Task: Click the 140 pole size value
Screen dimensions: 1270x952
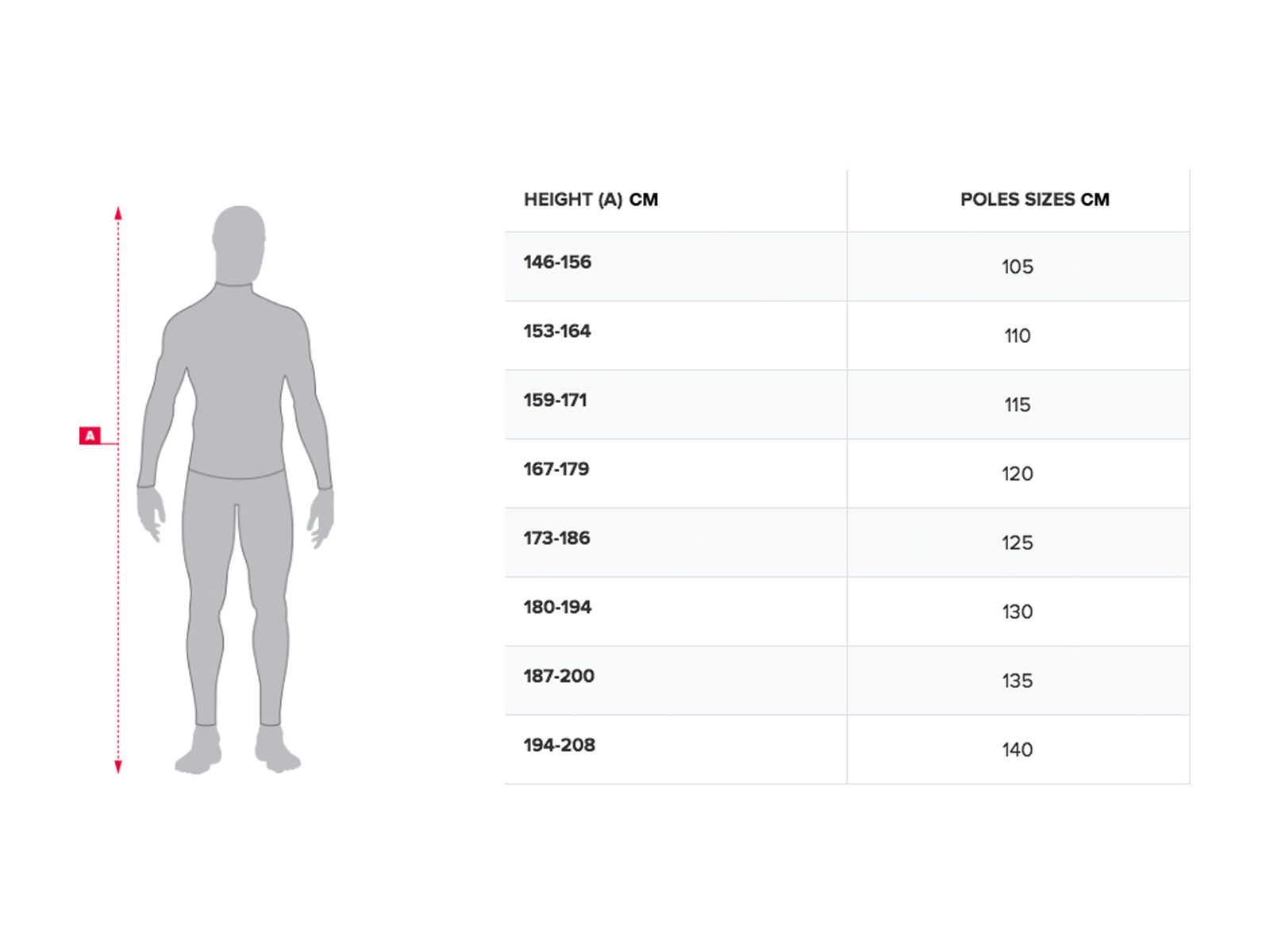Action: pos(1017,750)
